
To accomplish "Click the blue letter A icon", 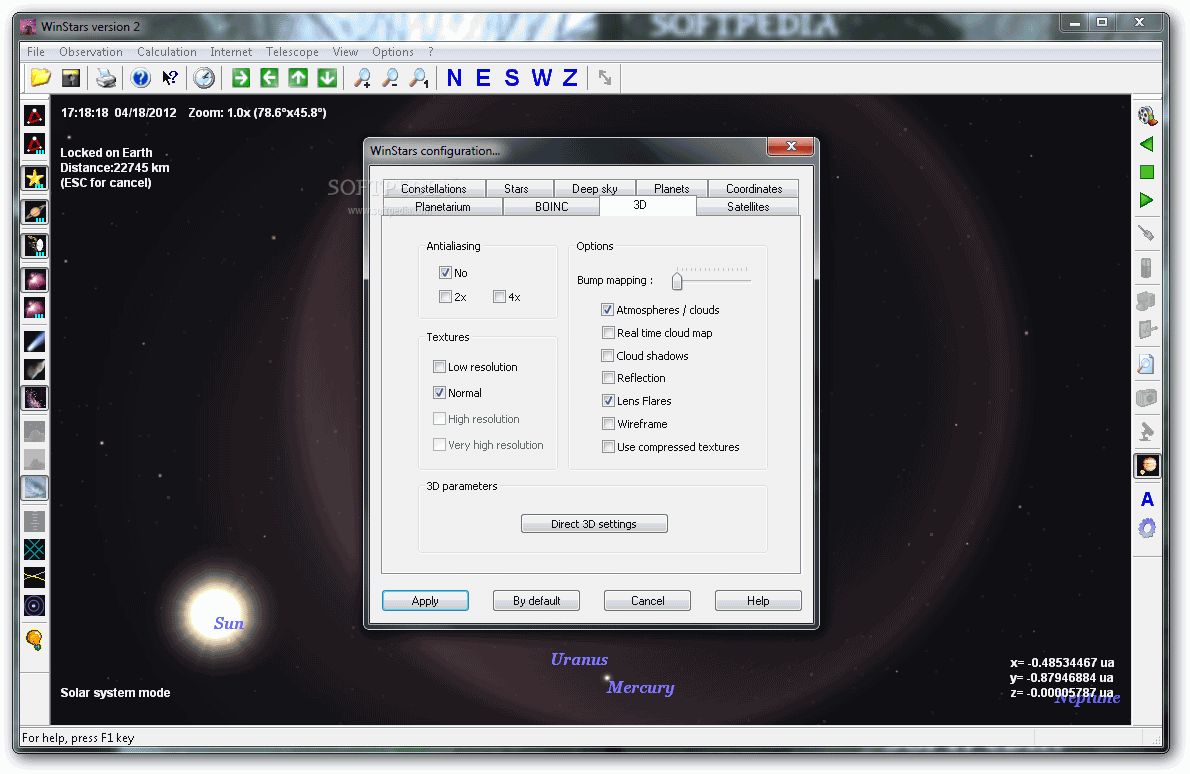I will (x=1147, y=499).
